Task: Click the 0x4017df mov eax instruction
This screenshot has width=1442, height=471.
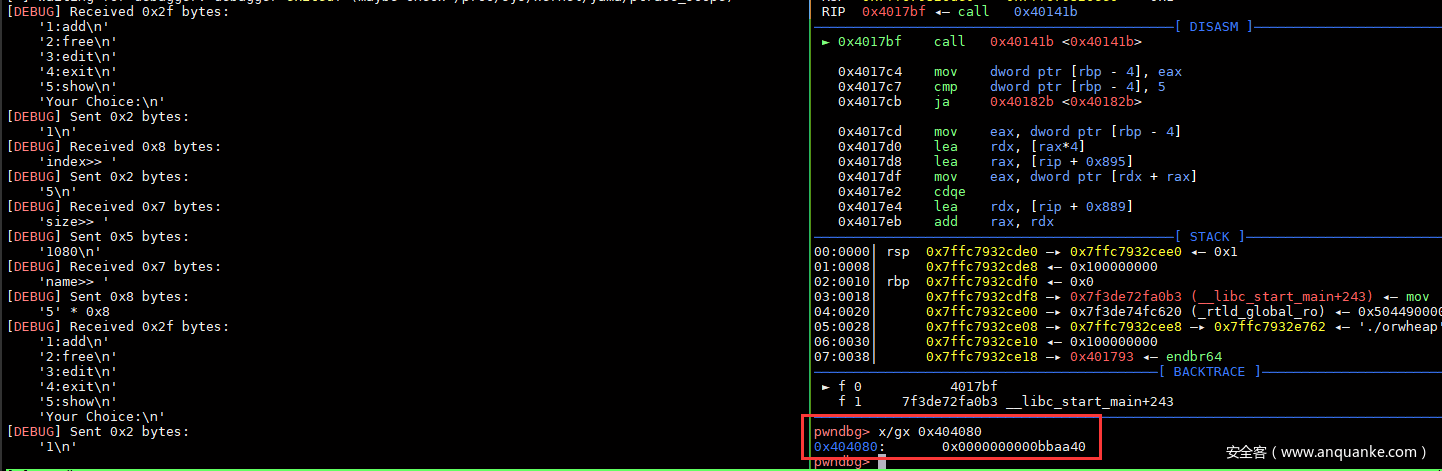Action: click(1018, 176)
